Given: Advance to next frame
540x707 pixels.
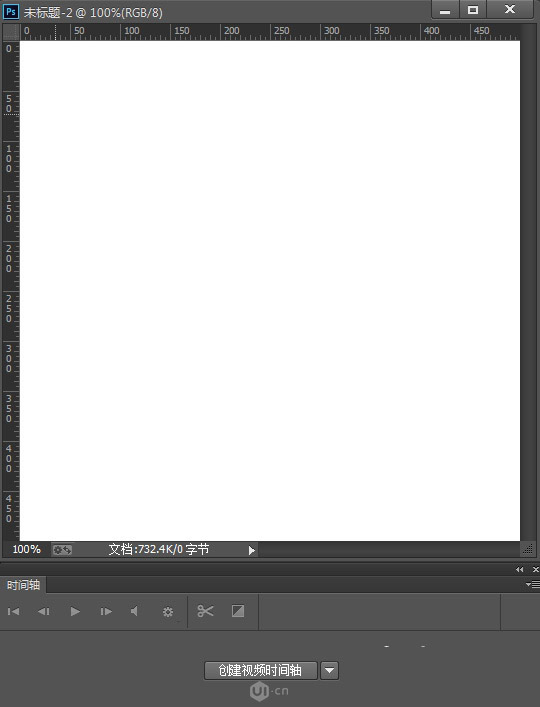Looking at the screenshot, I should pyautogui.click(x=106, y=611).
